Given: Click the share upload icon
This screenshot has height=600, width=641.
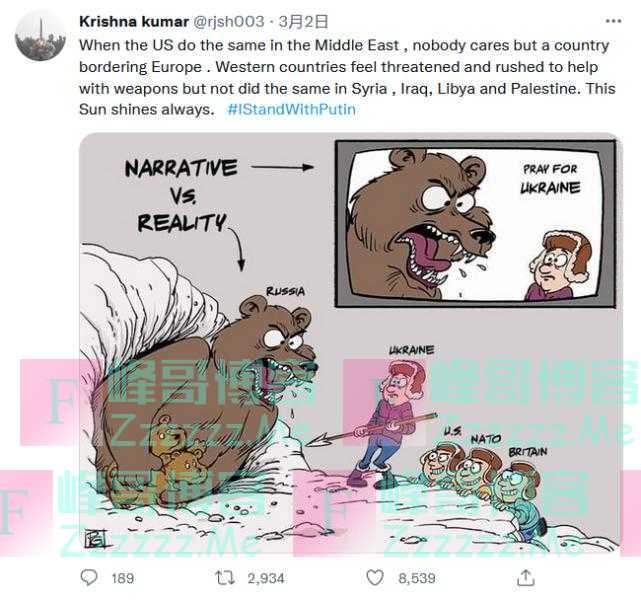Looking at the screenshot, I should coord(526,578).
